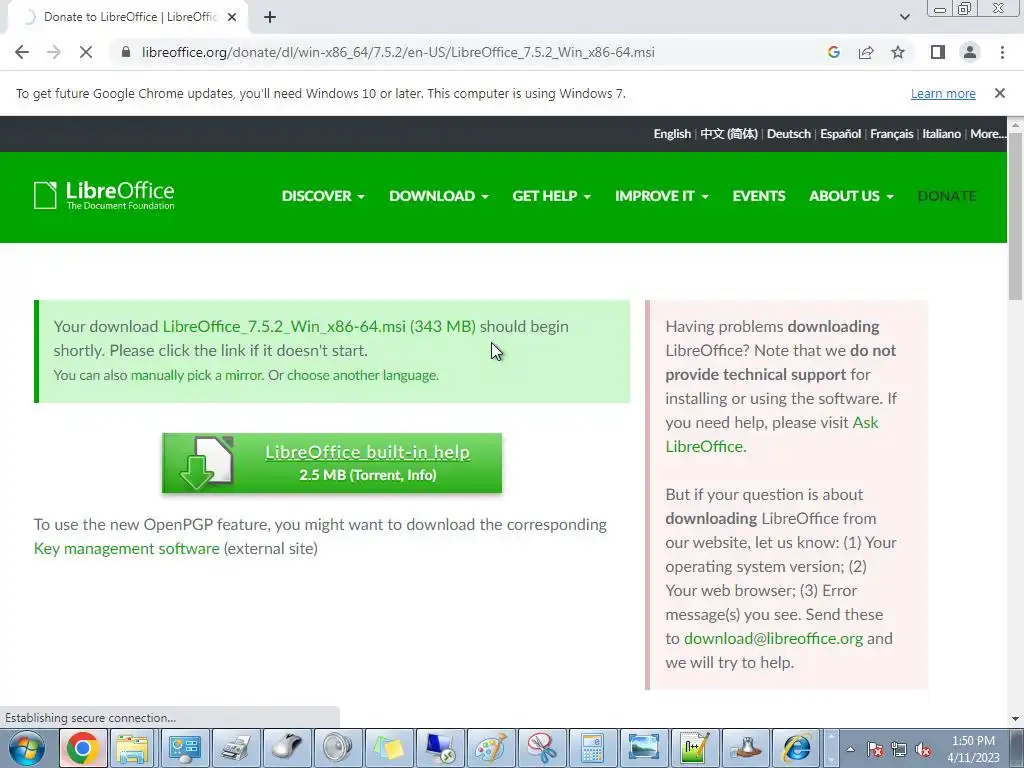The height and width of the screenshot is (768, 1024).
Task: Show hidden system tray icons
Action: 850,749
